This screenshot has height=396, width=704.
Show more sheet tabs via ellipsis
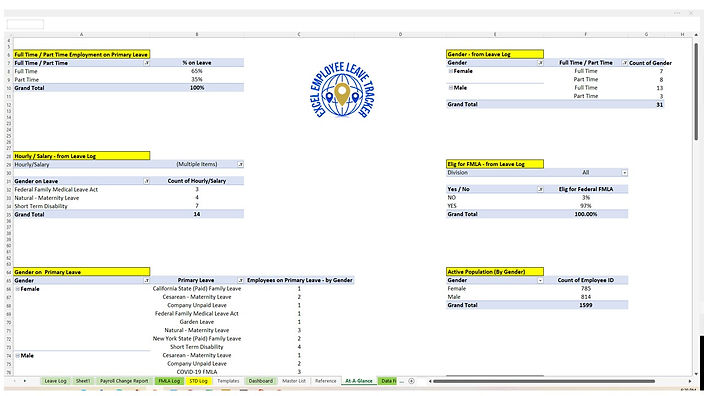pyautogui.click(x=402, y=381)
